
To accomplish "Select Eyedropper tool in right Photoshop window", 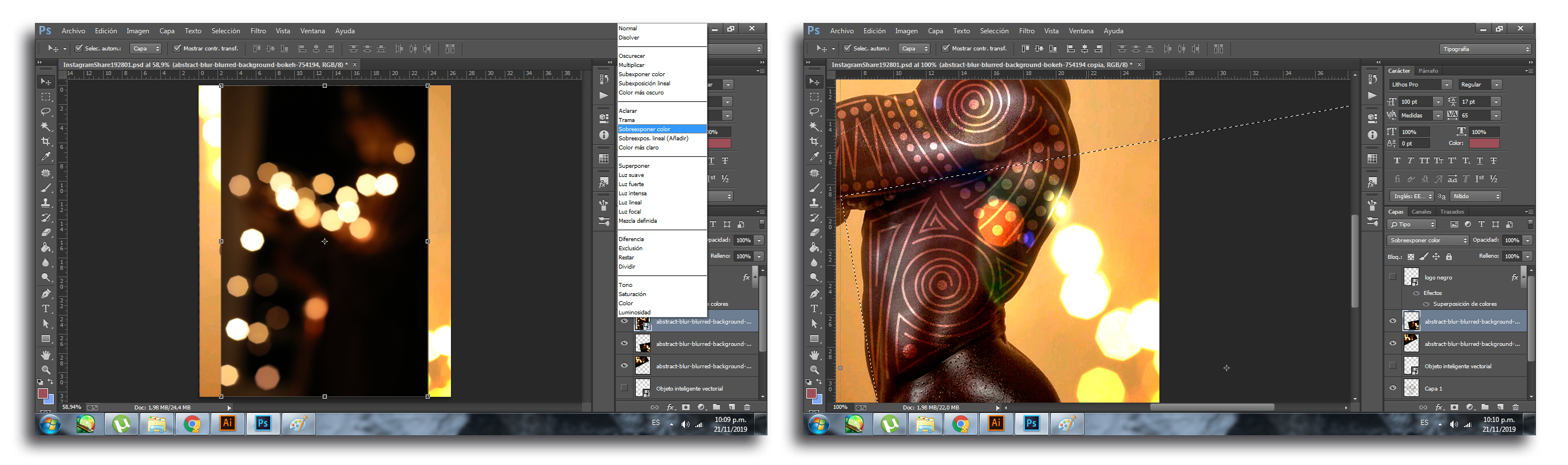I will click(814, 157).
